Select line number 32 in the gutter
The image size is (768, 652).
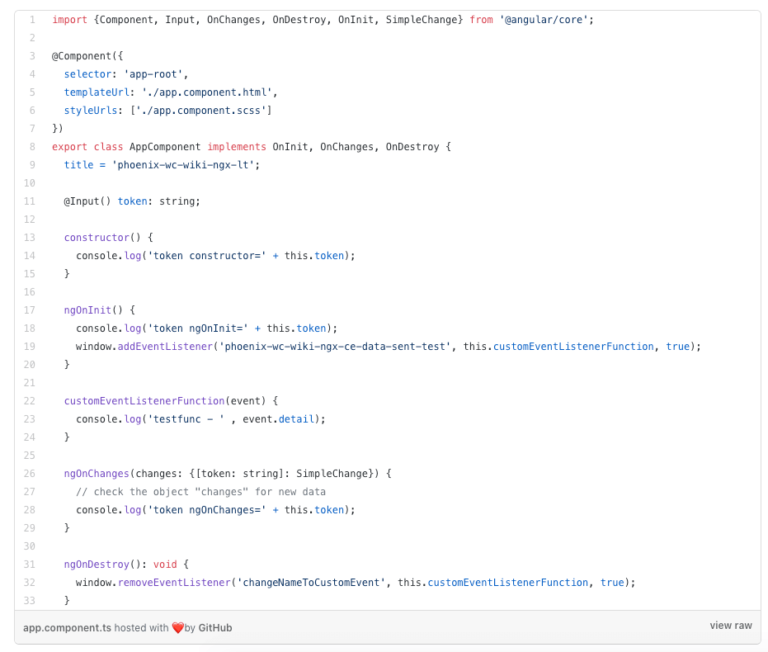tap(29, 582)
